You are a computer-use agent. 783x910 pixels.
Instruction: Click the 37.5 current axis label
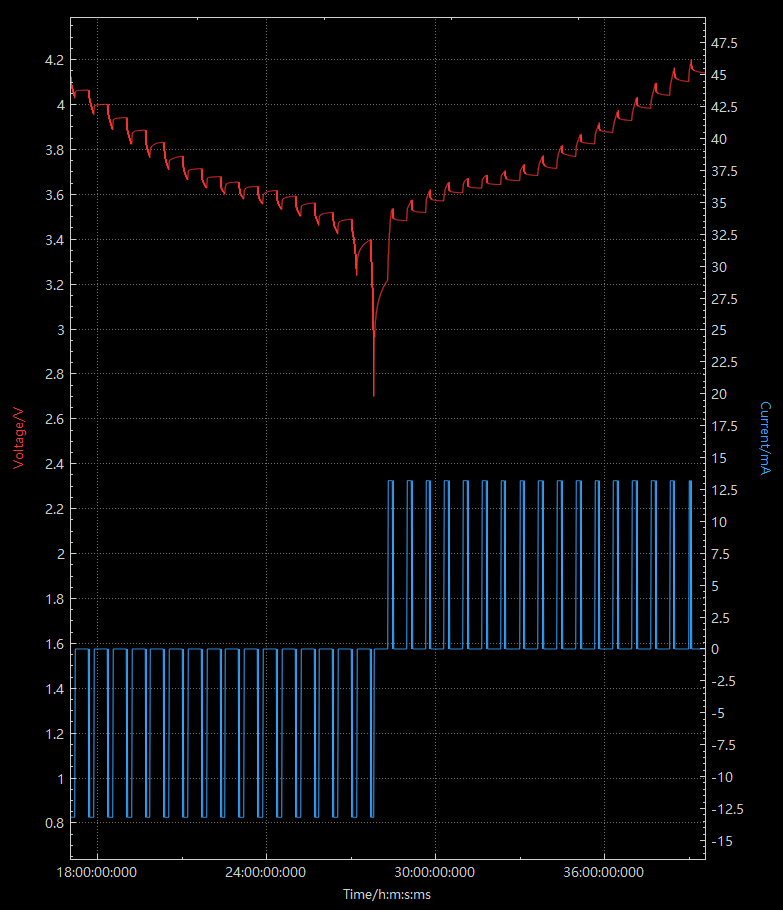(x=724, y=171)
